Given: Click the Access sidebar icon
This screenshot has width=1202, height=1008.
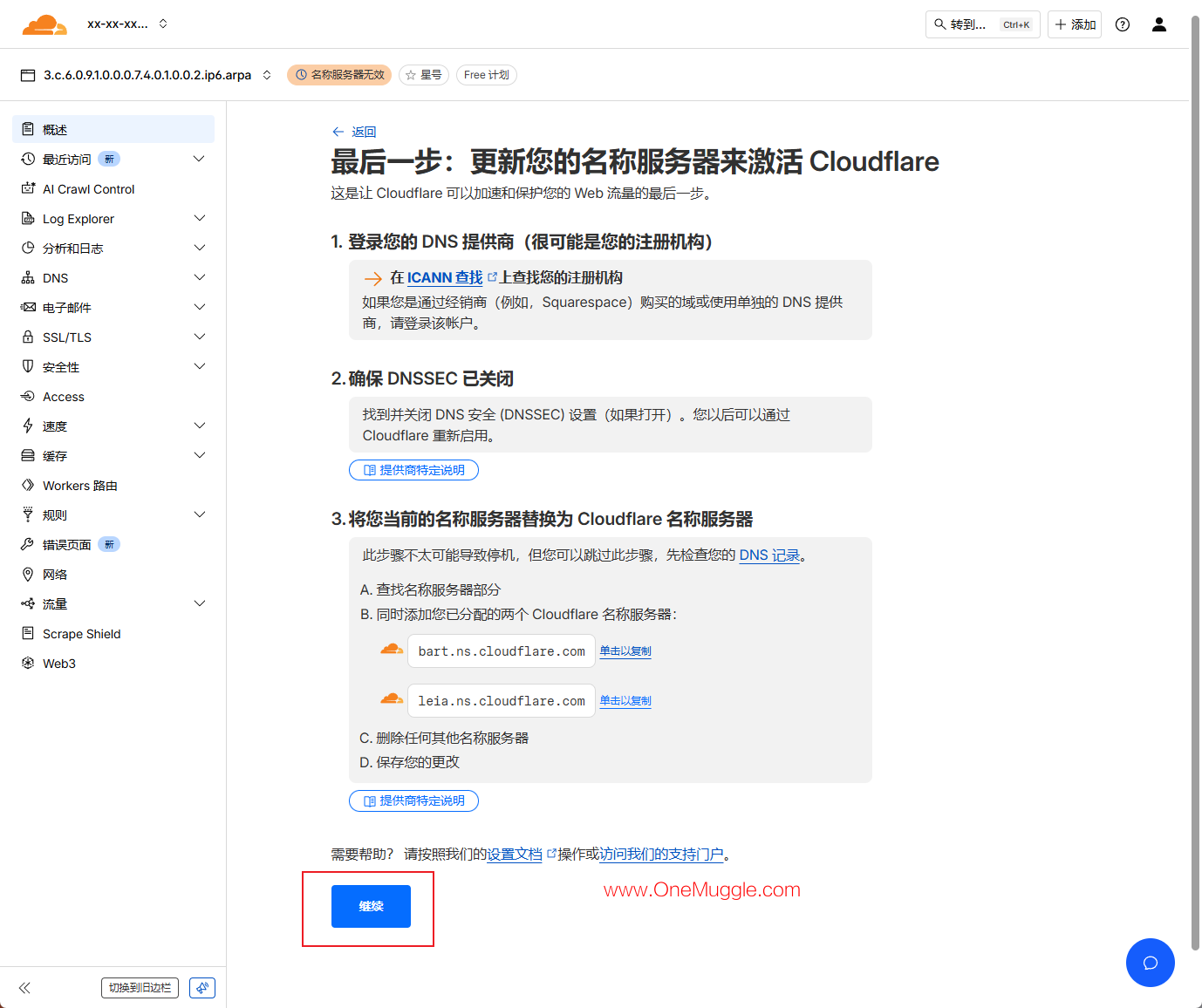Looking at the screenshot, I should click(x=28, y=396).
